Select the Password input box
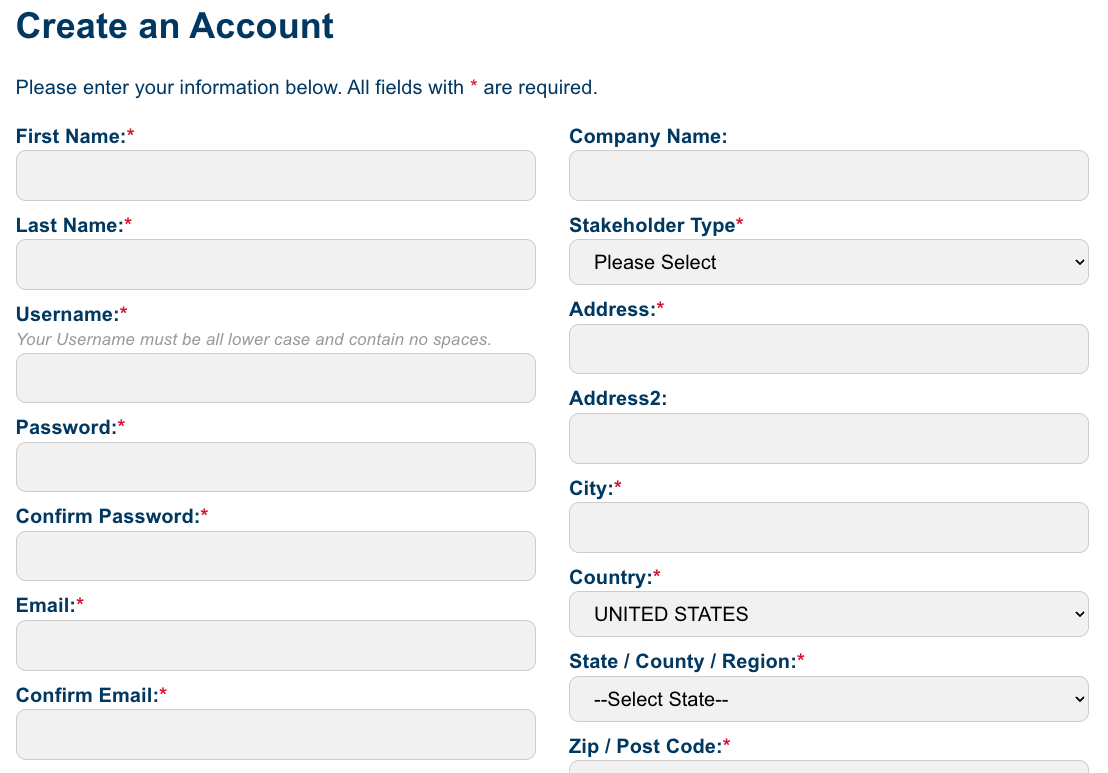Screen dimensions: 1108x773 coord(275,467)
